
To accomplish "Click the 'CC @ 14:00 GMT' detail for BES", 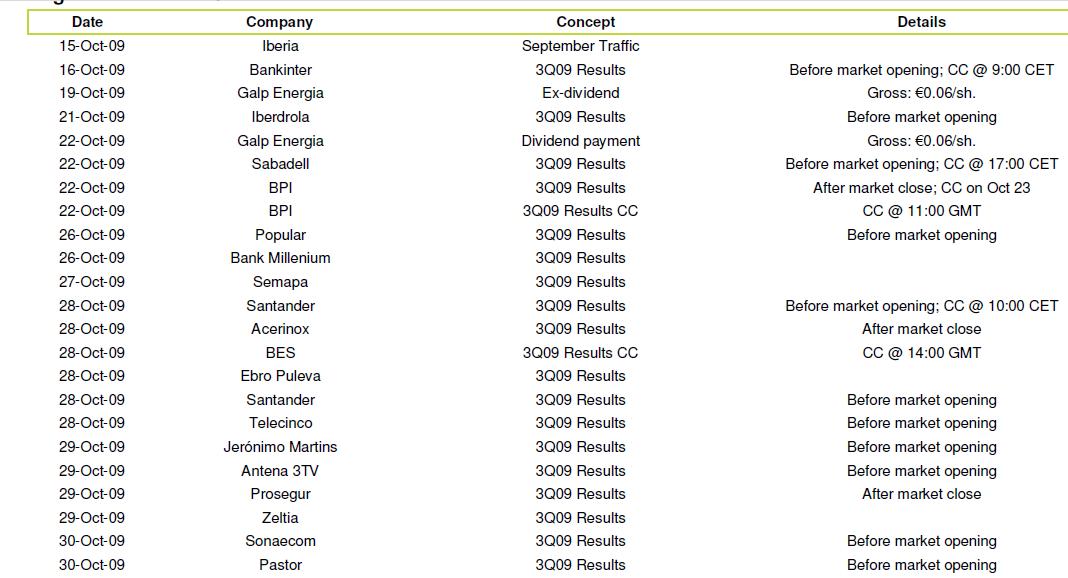I will [922, 353].
